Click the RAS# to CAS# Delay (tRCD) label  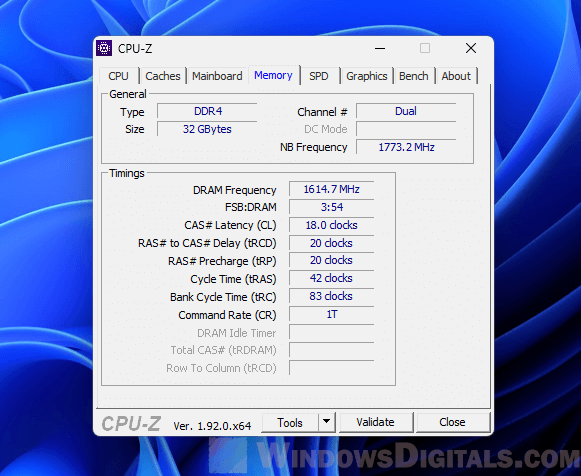click(207, 243)
